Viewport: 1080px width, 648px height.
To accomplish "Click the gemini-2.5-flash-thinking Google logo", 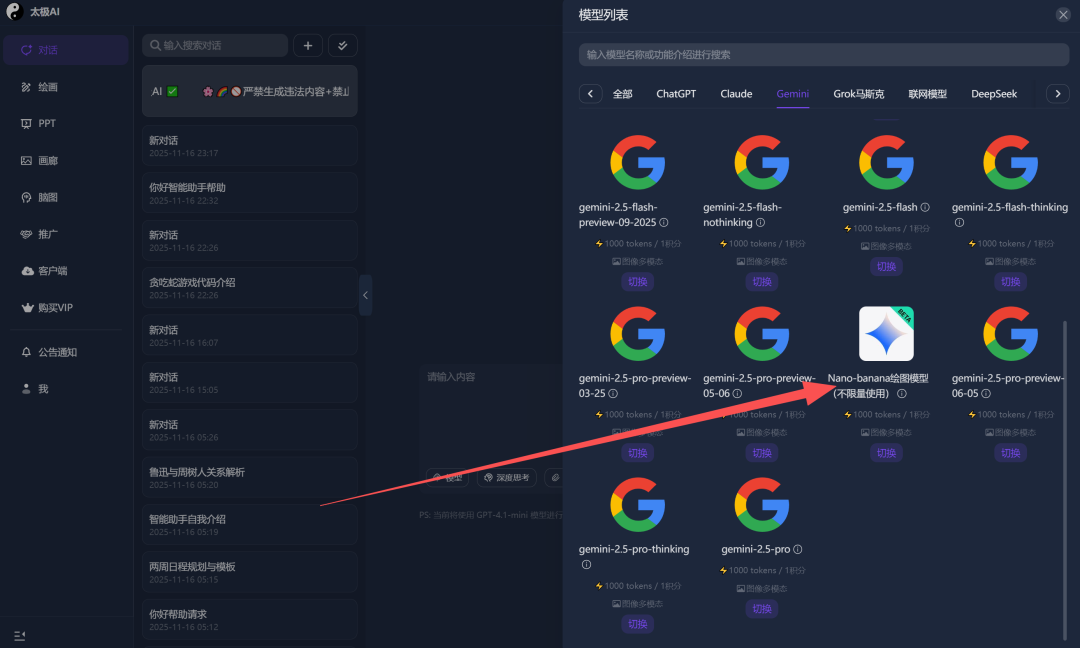I will [1010, 163].
